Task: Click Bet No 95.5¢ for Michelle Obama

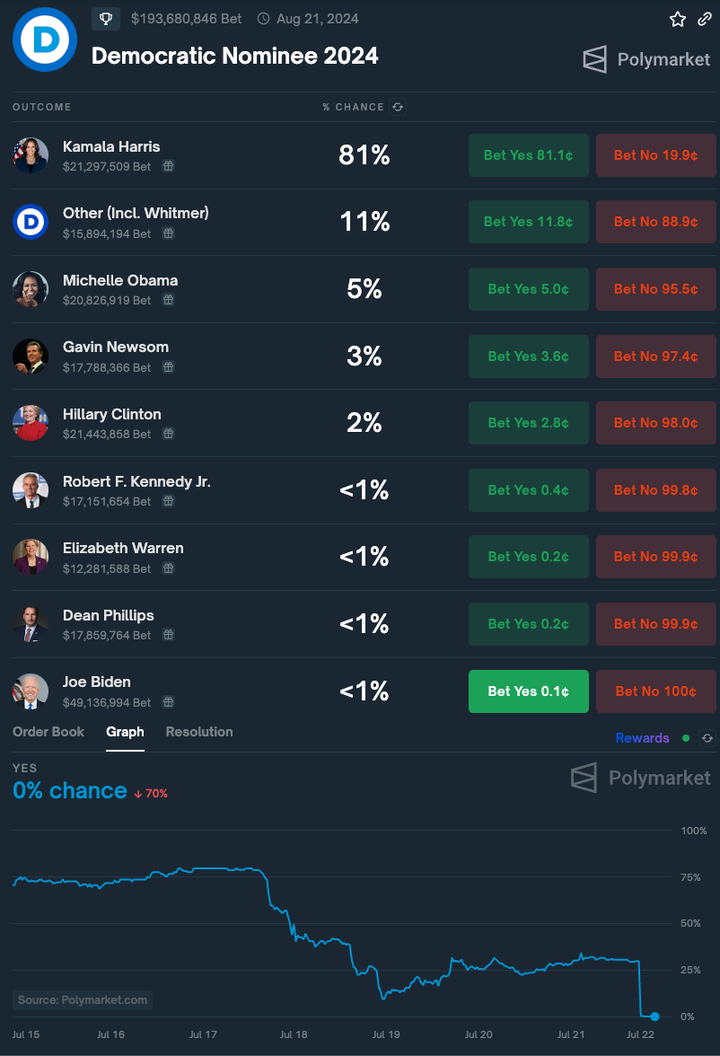Action: [656, 290]
